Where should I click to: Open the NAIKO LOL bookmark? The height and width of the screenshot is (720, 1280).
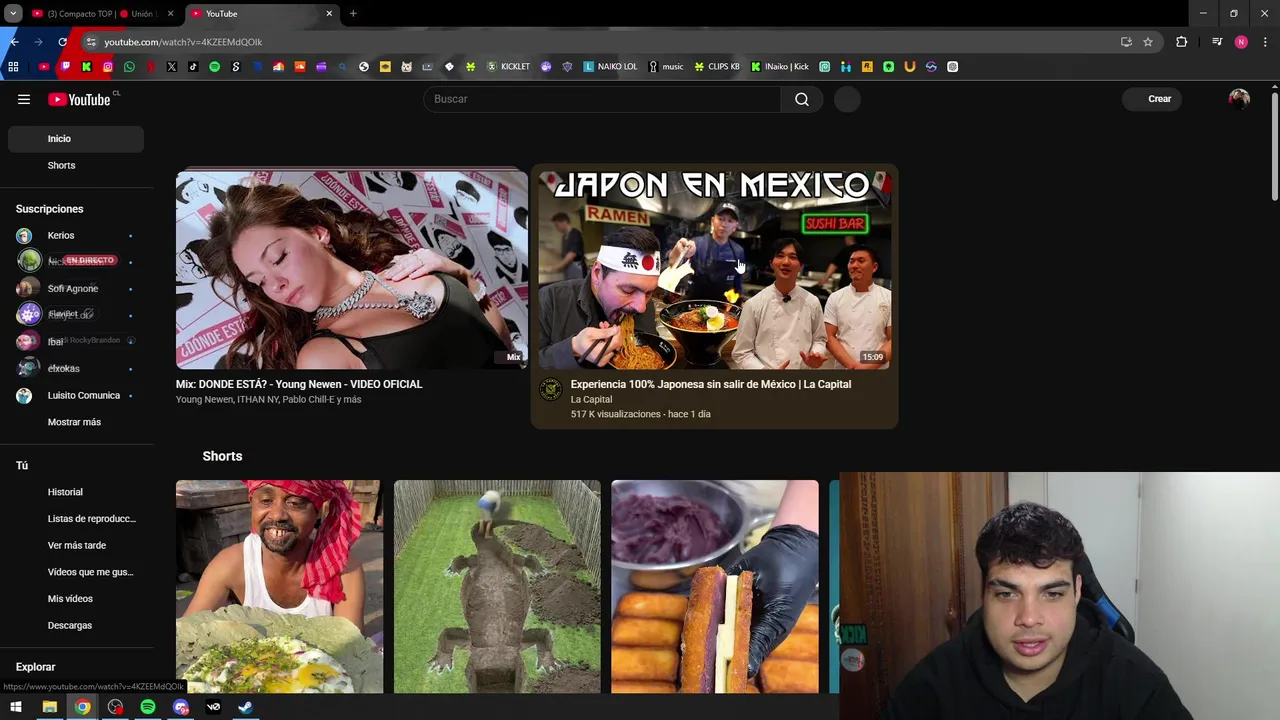tap(610, 67)
